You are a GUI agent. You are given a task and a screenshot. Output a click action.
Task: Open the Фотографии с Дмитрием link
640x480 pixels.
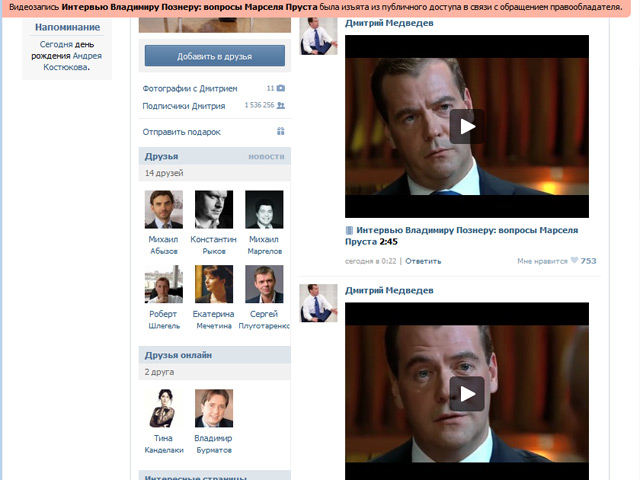click(190, 89)
